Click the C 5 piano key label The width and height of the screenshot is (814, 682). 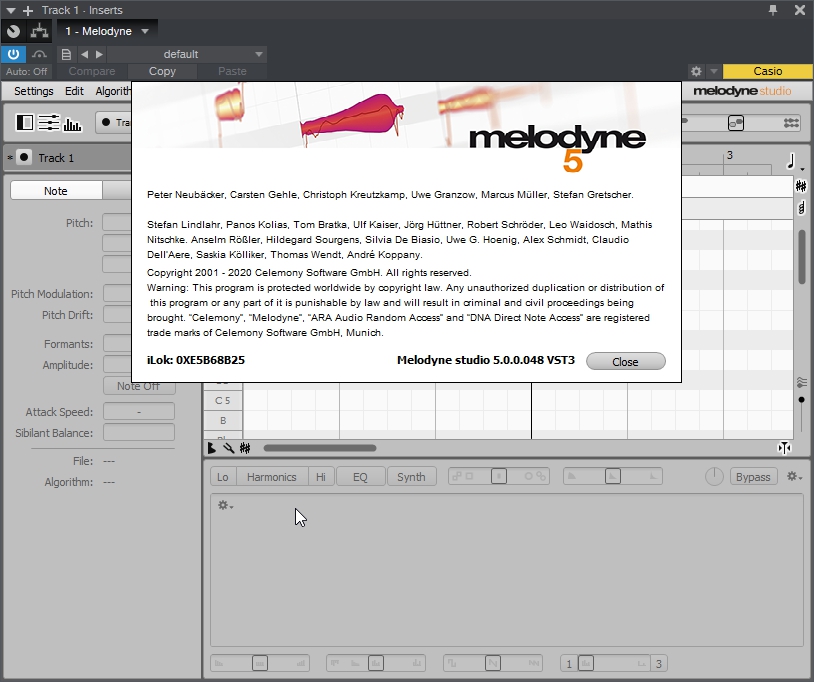[x=223, y=401]
